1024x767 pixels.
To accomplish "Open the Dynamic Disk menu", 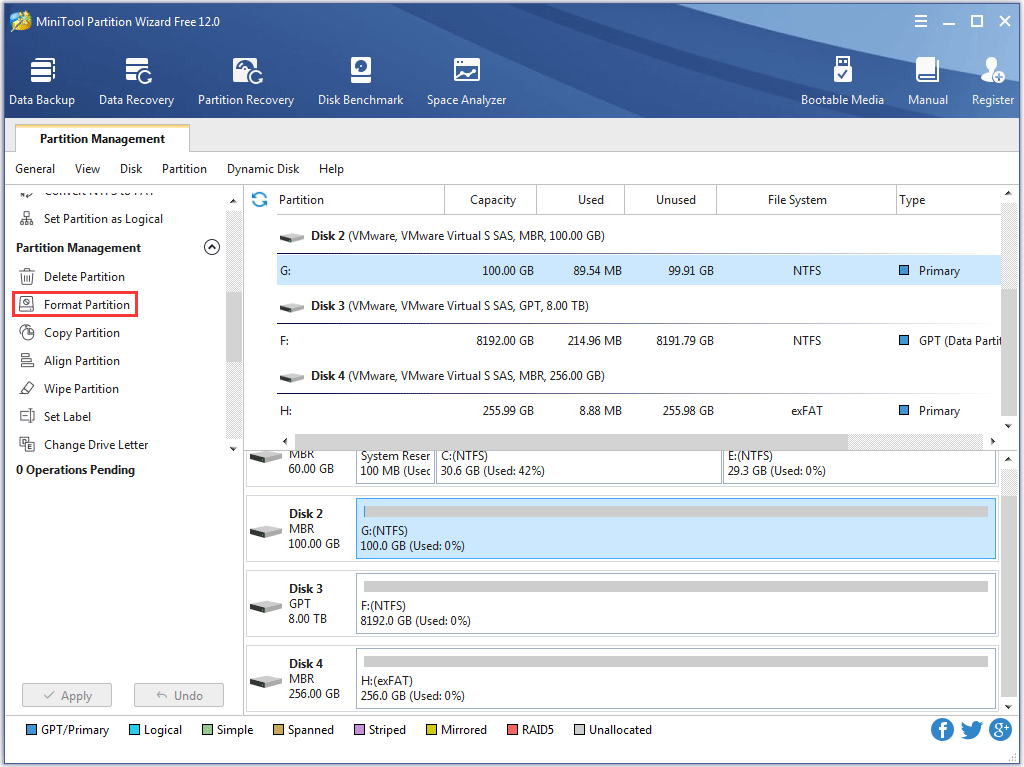I will [x=263, y=169].
